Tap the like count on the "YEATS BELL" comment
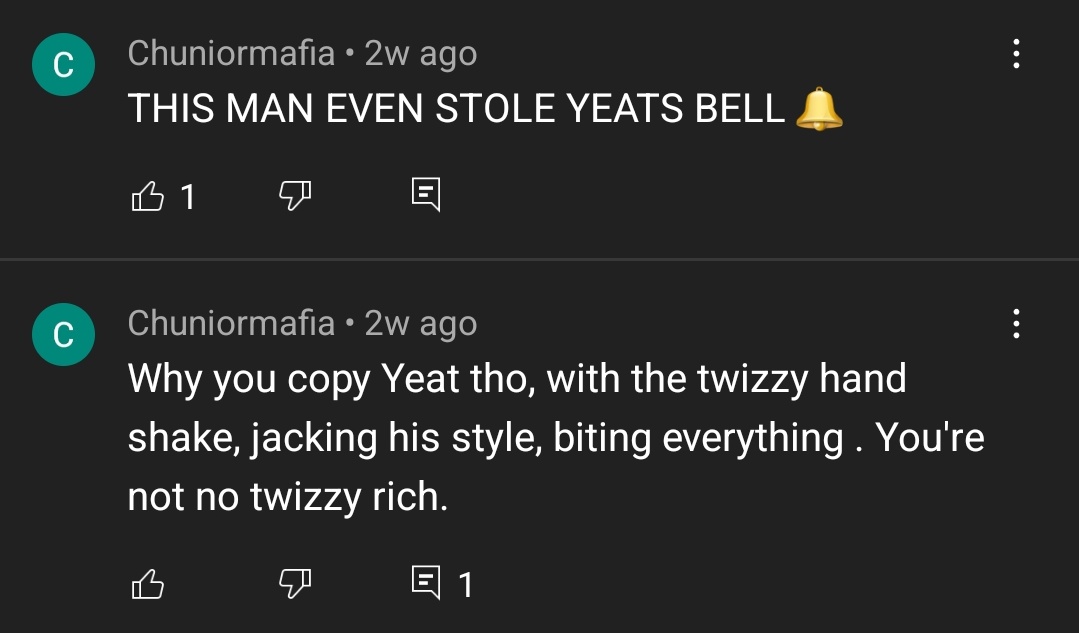Viewport: 1079px width, 633px height. pos(187,197)
